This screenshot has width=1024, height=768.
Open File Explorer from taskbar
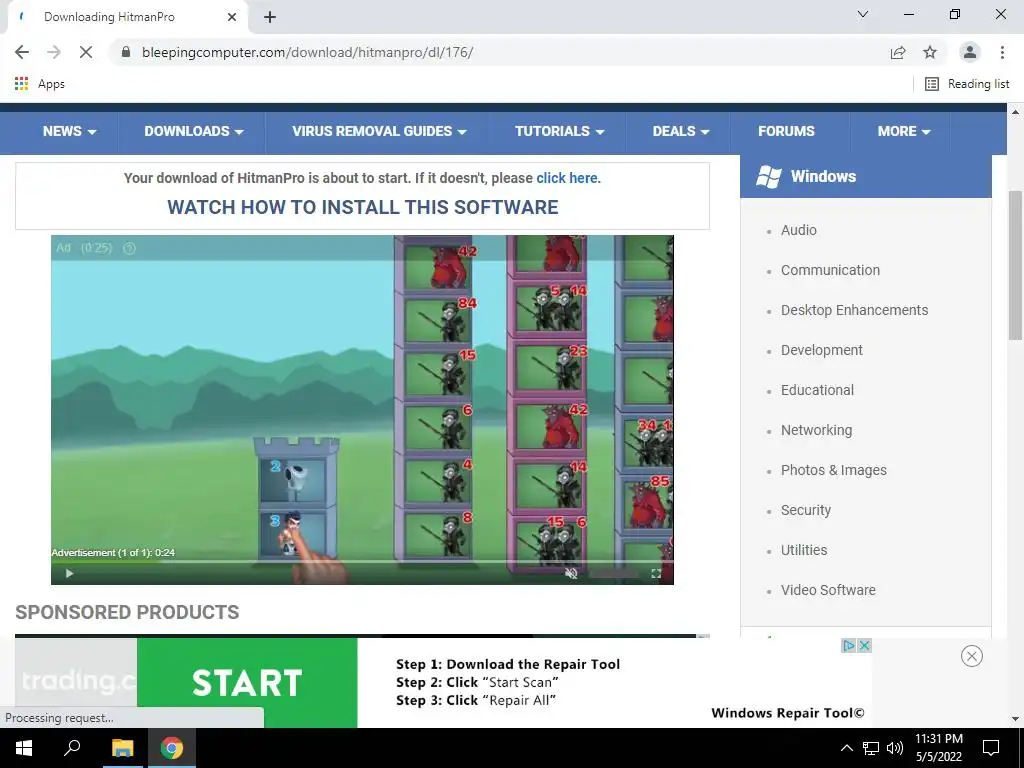click(x=122, y=748)
